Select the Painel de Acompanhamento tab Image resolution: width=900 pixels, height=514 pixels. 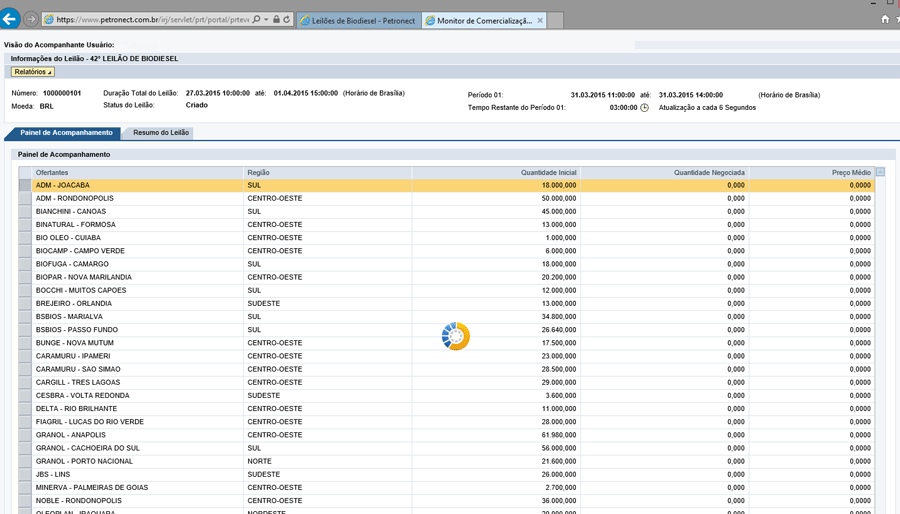pos(66,133)
